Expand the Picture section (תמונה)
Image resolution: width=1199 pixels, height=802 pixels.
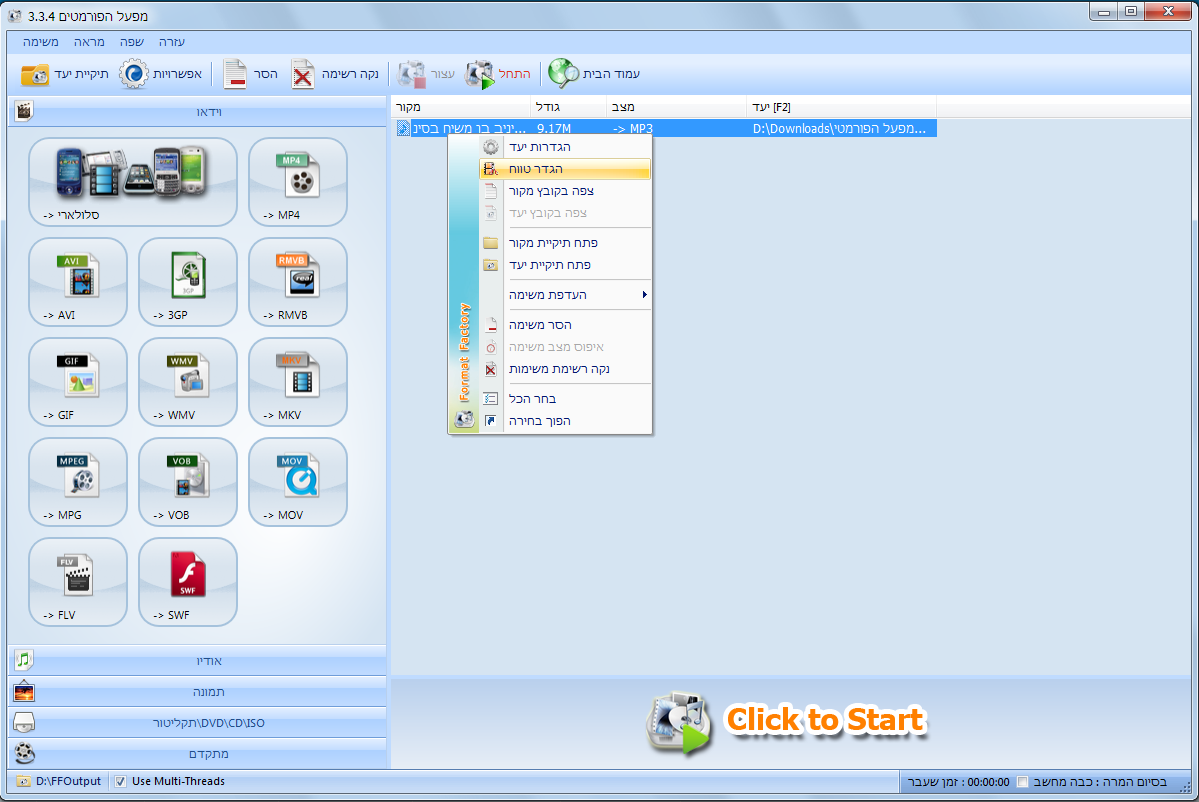pos(198,692)
